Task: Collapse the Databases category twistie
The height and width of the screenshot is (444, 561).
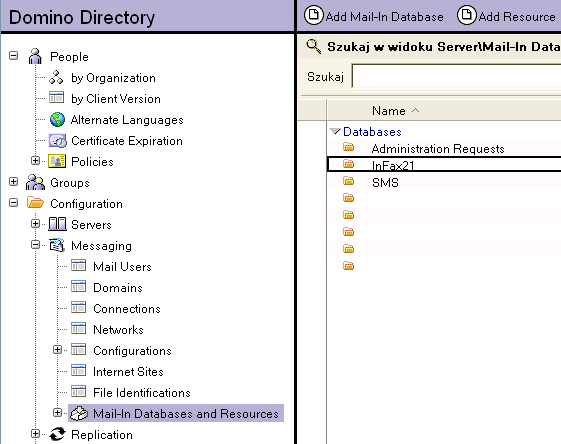Action: (335, 131)
